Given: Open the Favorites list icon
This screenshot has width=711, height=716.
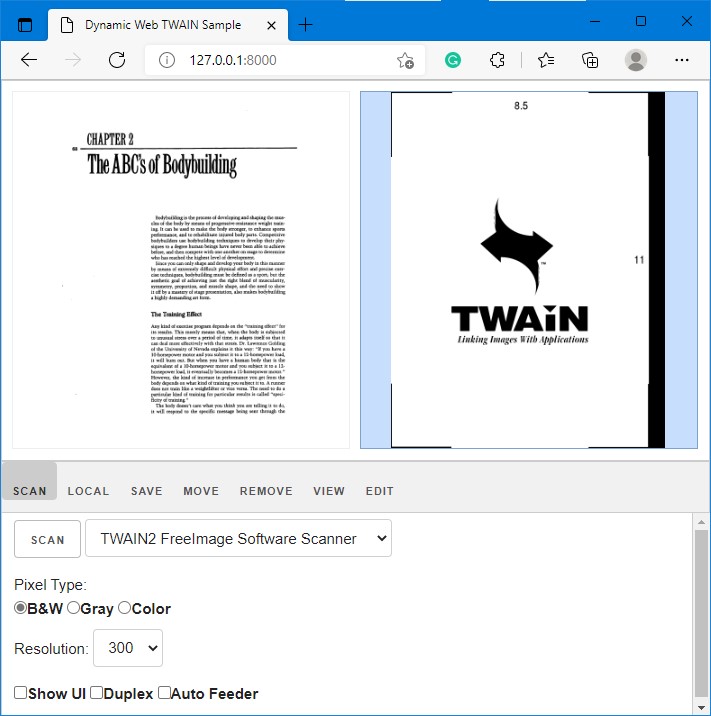Looking at the screenshot, I should (x=545, y=60).
